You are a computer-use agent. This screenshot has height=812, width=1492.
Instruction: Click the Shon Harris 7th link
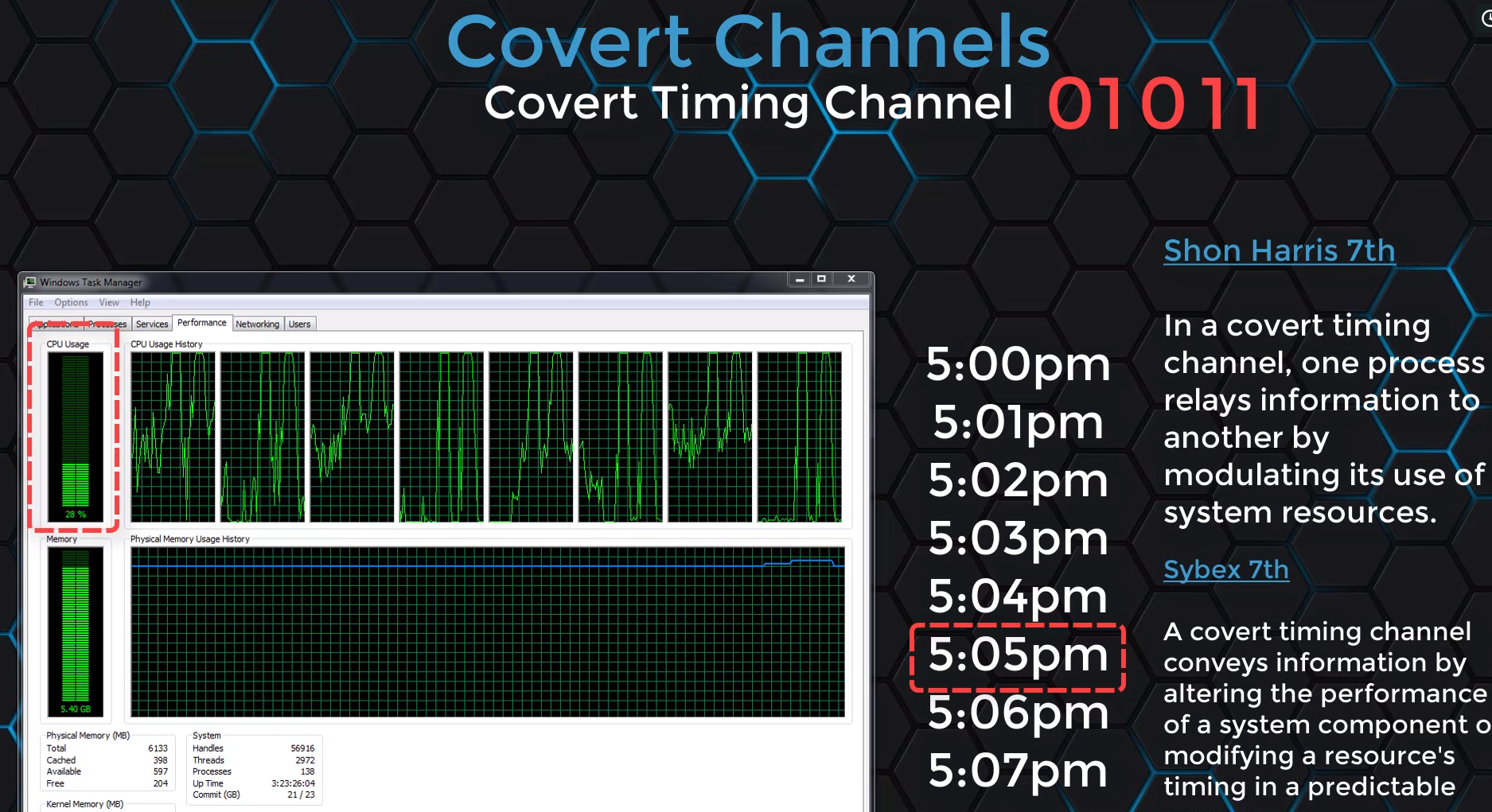(x=1279, y=250)
